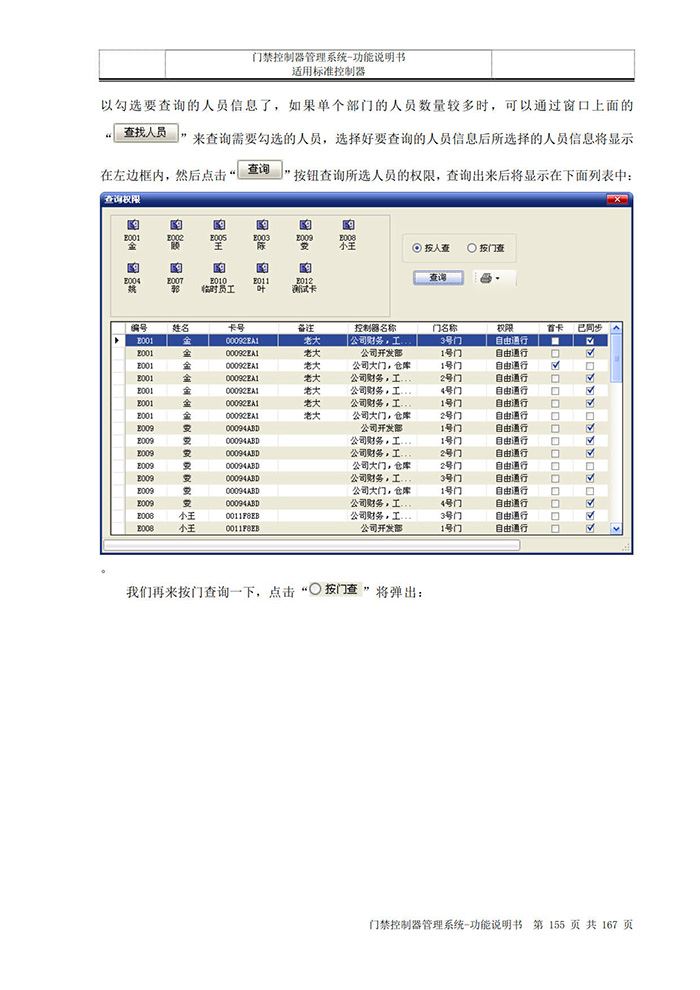This screenshot has width=700, height=990.
Task: Select the person icon E004 姚
Action: [133, 277]
